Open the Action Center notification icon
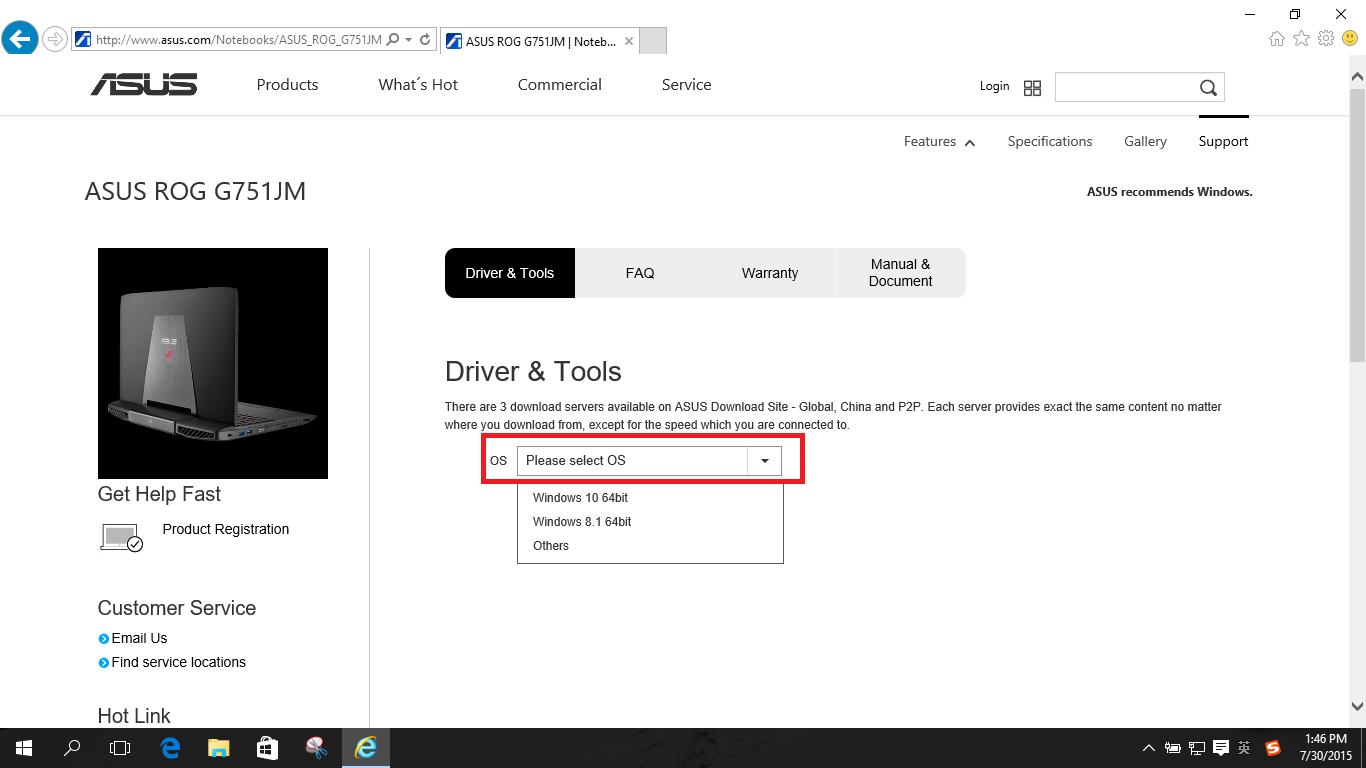 click(1220, 748)
